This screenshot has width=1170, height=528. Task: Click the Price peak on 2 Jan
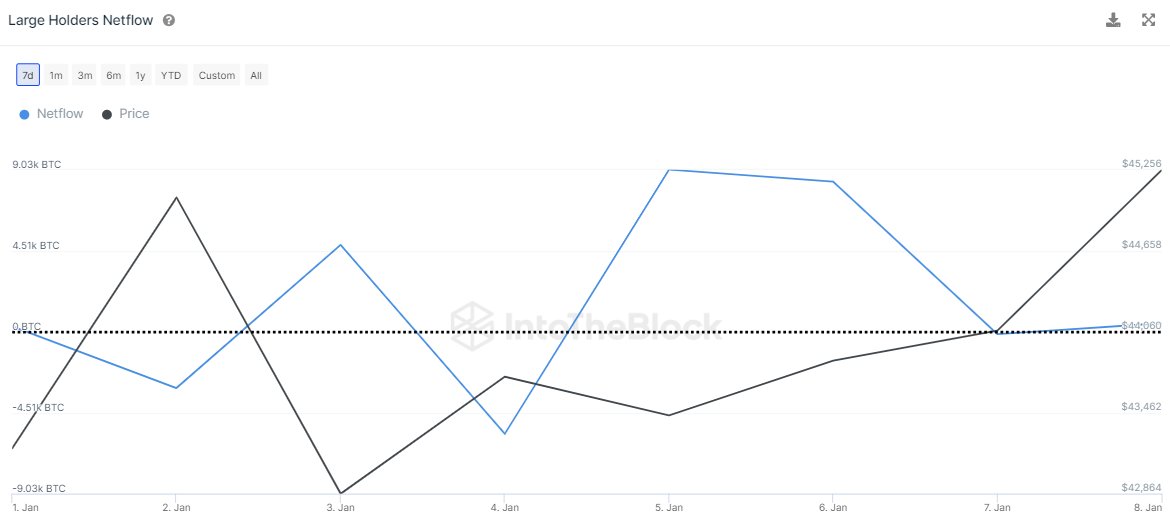[177, 197]
